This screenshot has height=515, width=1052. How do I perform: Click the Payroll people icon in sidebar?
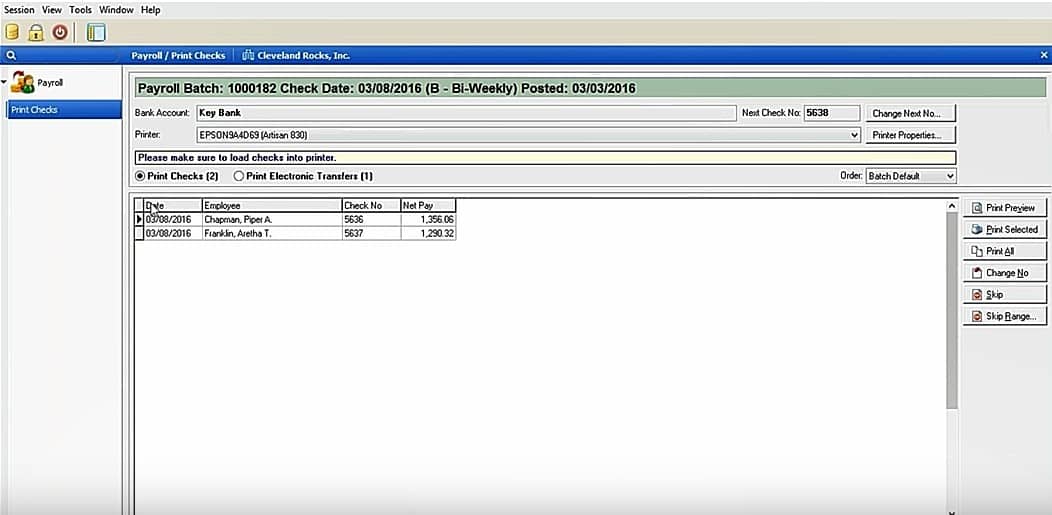(22, 82)
